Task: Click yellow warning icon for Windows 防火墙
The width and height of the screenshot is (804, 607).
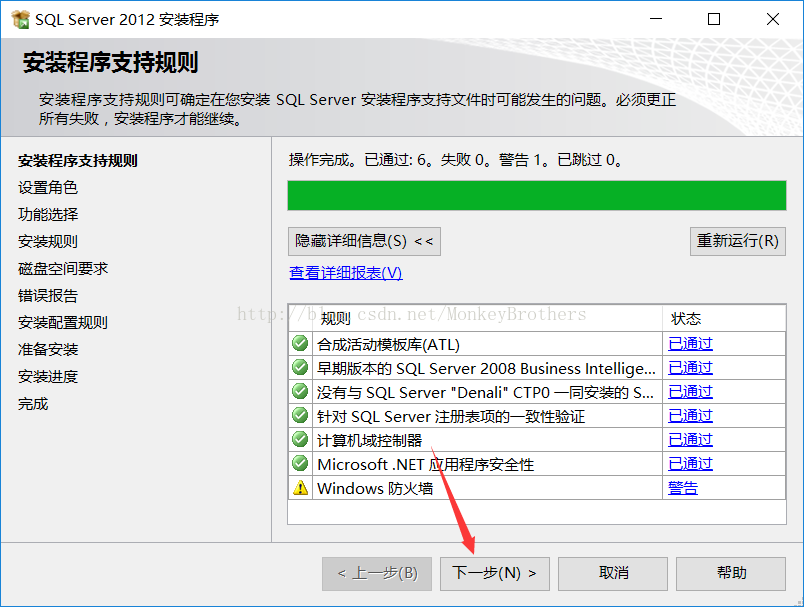Action: pos(300,488)
